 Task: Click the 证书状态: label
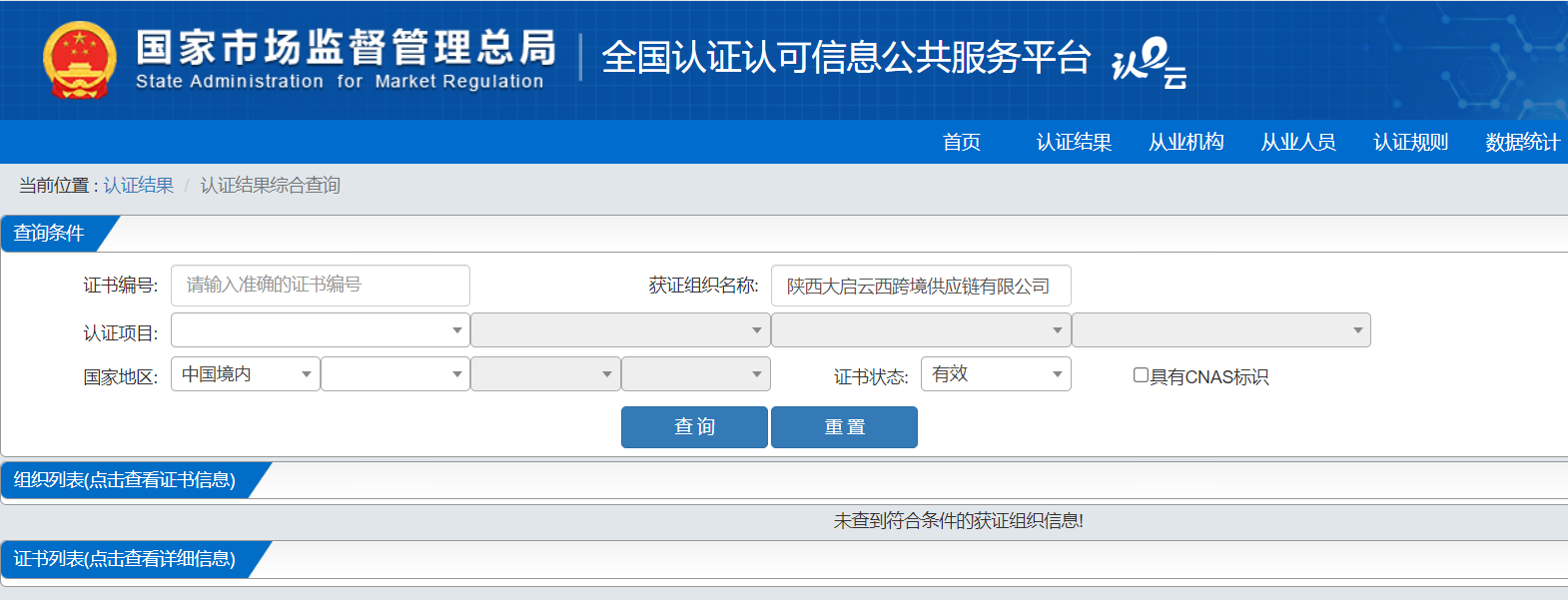tap(871, 376)
